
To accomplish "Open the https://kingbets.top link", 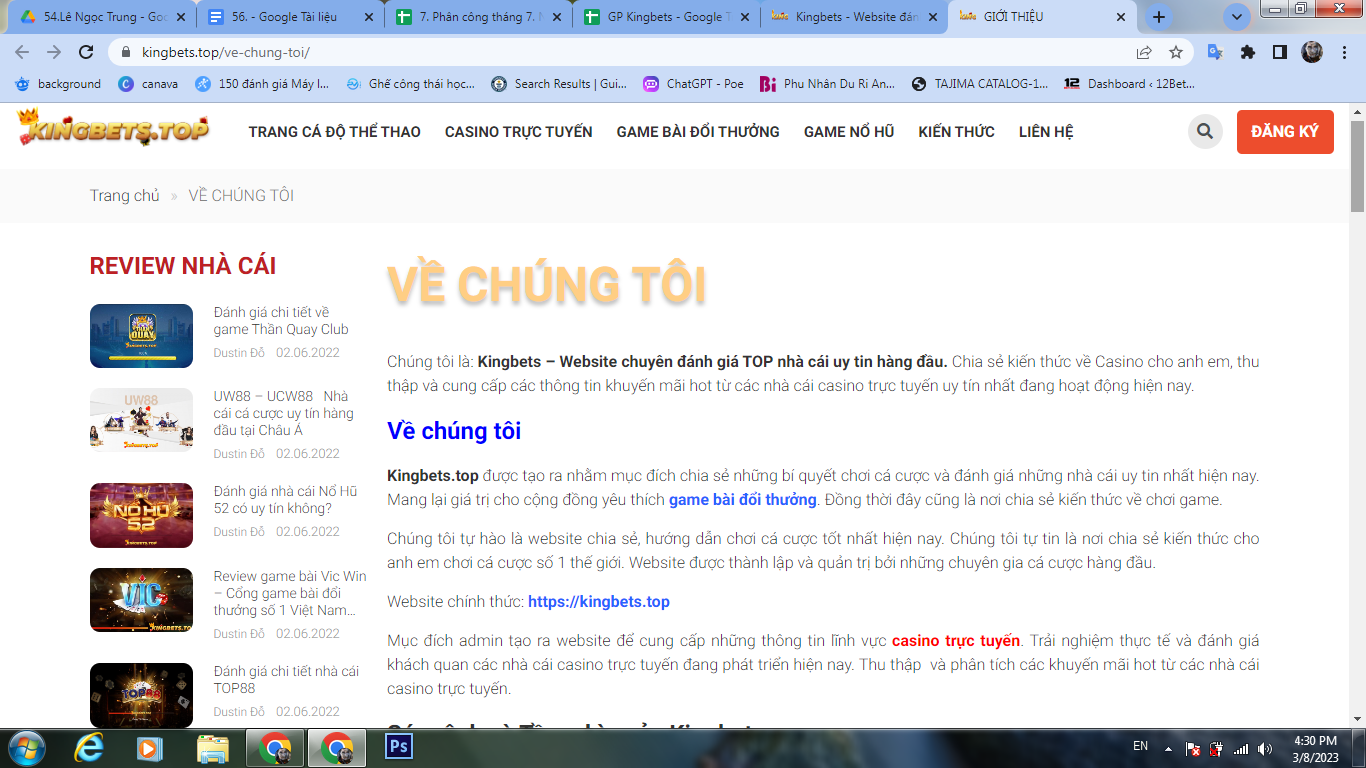I will [599, 602].
